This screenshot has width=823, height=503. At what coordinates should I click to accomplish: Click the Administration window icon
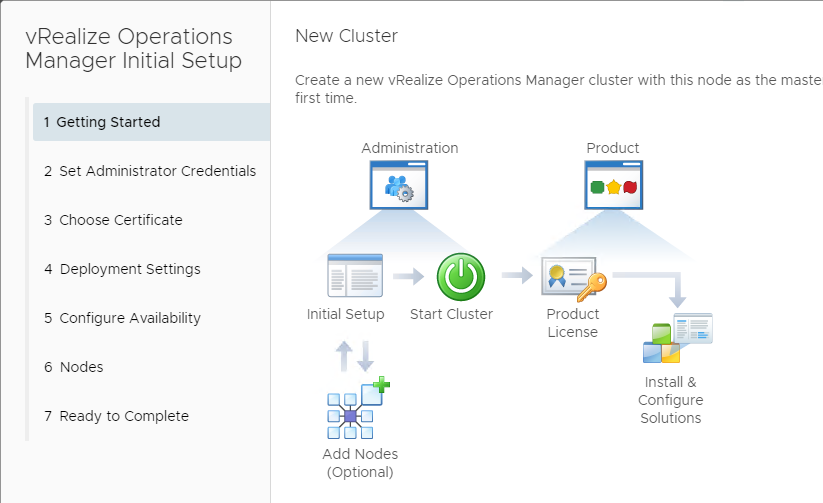pyautogui.click(x=399, y=185)
